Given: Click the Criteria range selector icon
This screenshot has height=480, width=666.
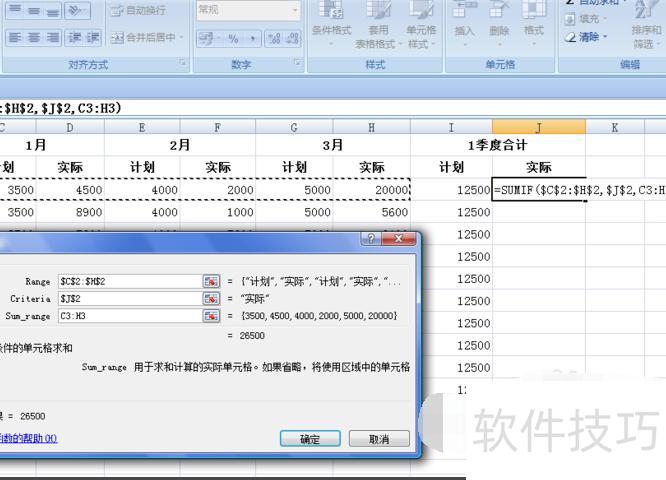Looking at the screenshot, I should [x=211, y=299].
